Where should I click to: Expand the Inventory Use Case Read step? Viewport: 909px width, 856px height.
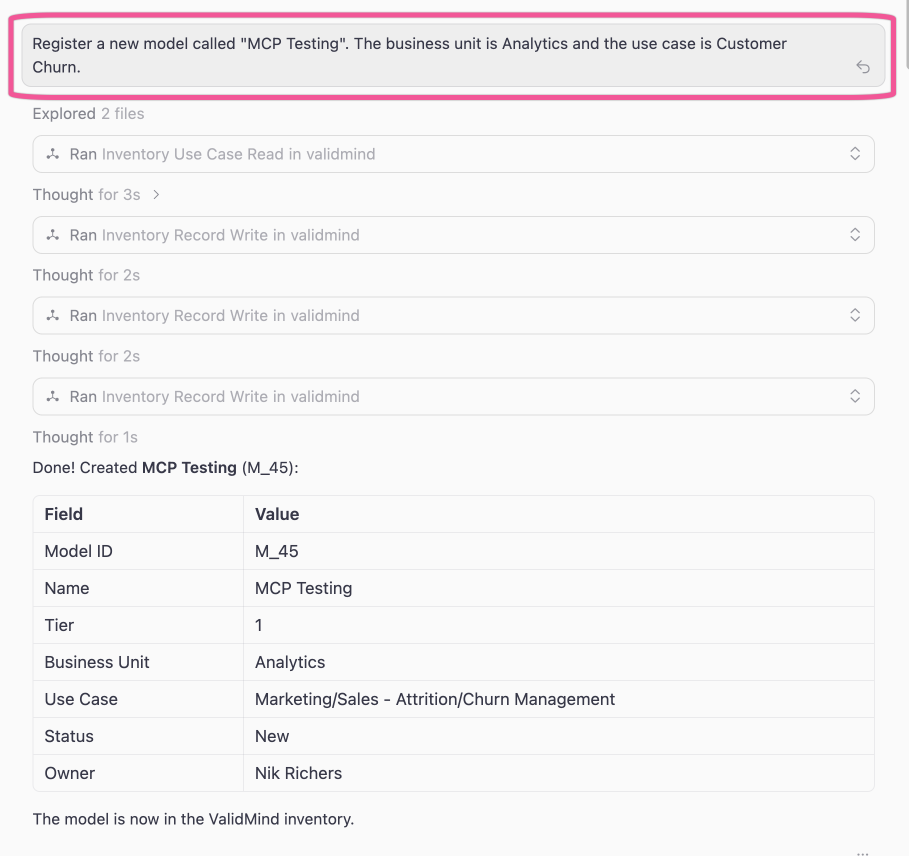855,154
